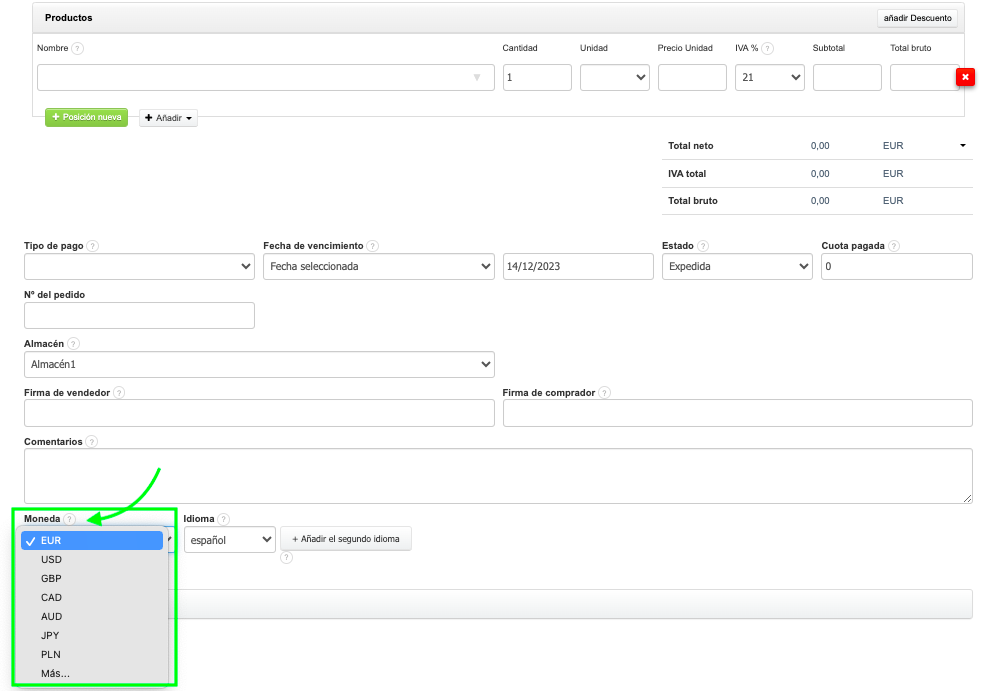The height and width of the screenshot is (691, 1006).
Task: Expand the Idioma dropdown set to español
Action: tap(229, 540)
